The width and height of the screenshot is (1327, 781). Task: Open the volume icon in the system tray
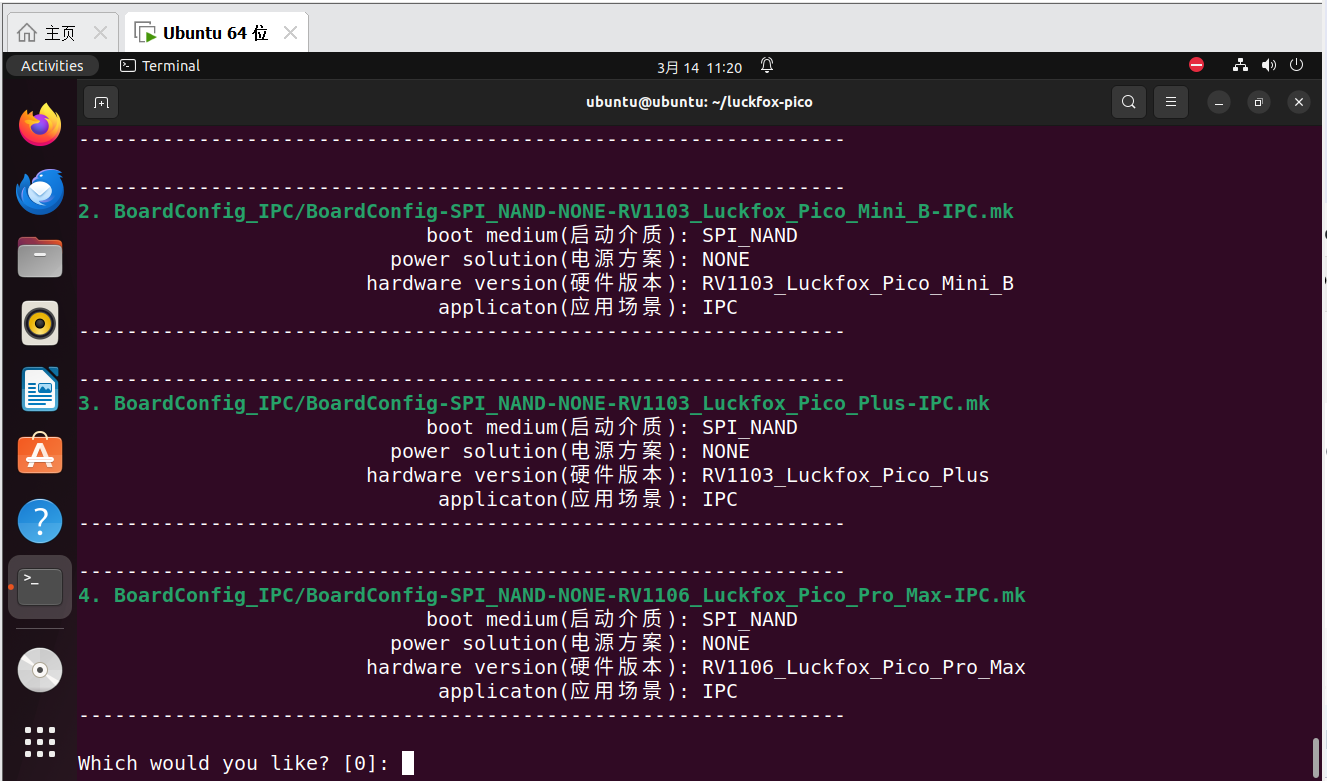tap(1269, 65)
